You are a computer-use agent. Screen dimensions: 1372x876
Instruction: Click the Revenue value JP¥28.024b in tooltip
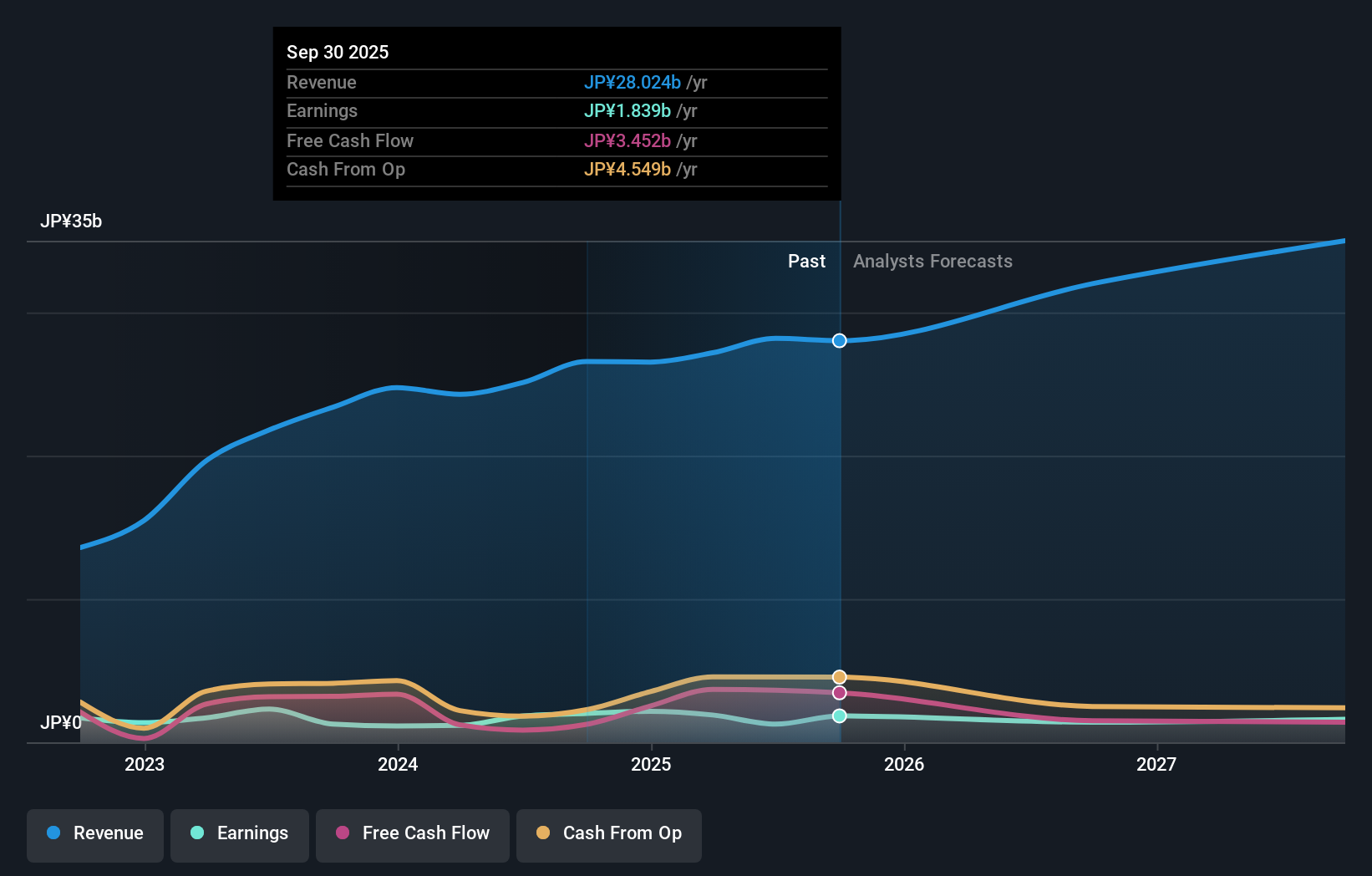point(632,83)
